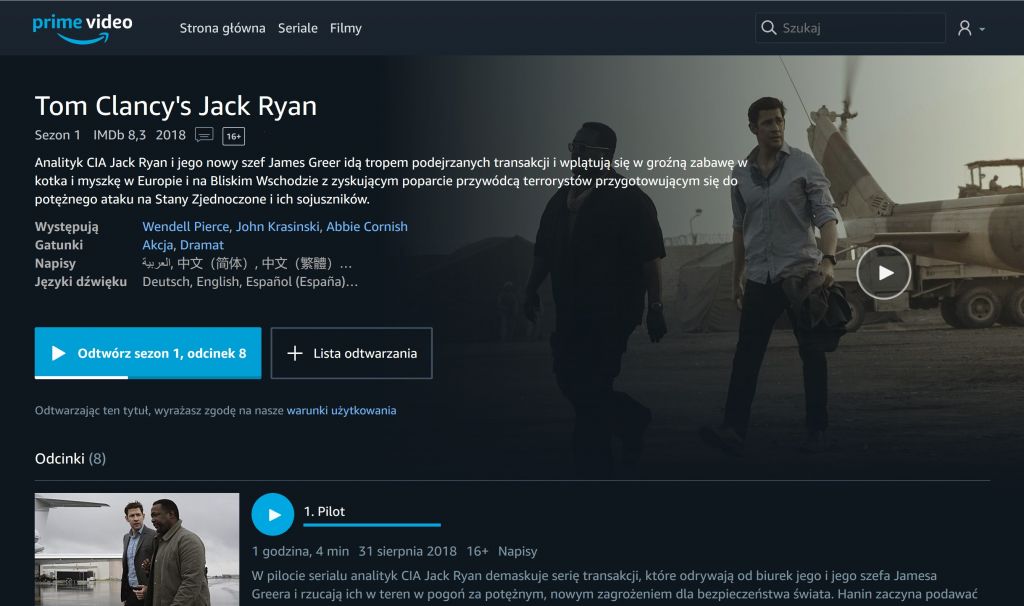Click the Napisy subtitle languages list
This screenshot has height=606, width=1024.
tap(247, 263)
